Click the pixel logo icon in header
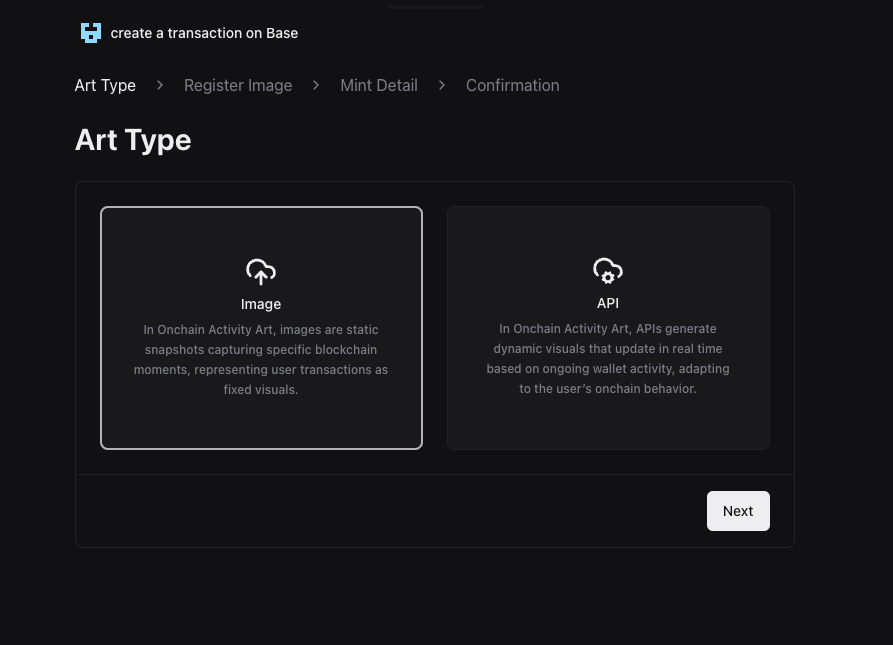The width and height of the screenshot is (893, 645). click(x=91, y=33)
